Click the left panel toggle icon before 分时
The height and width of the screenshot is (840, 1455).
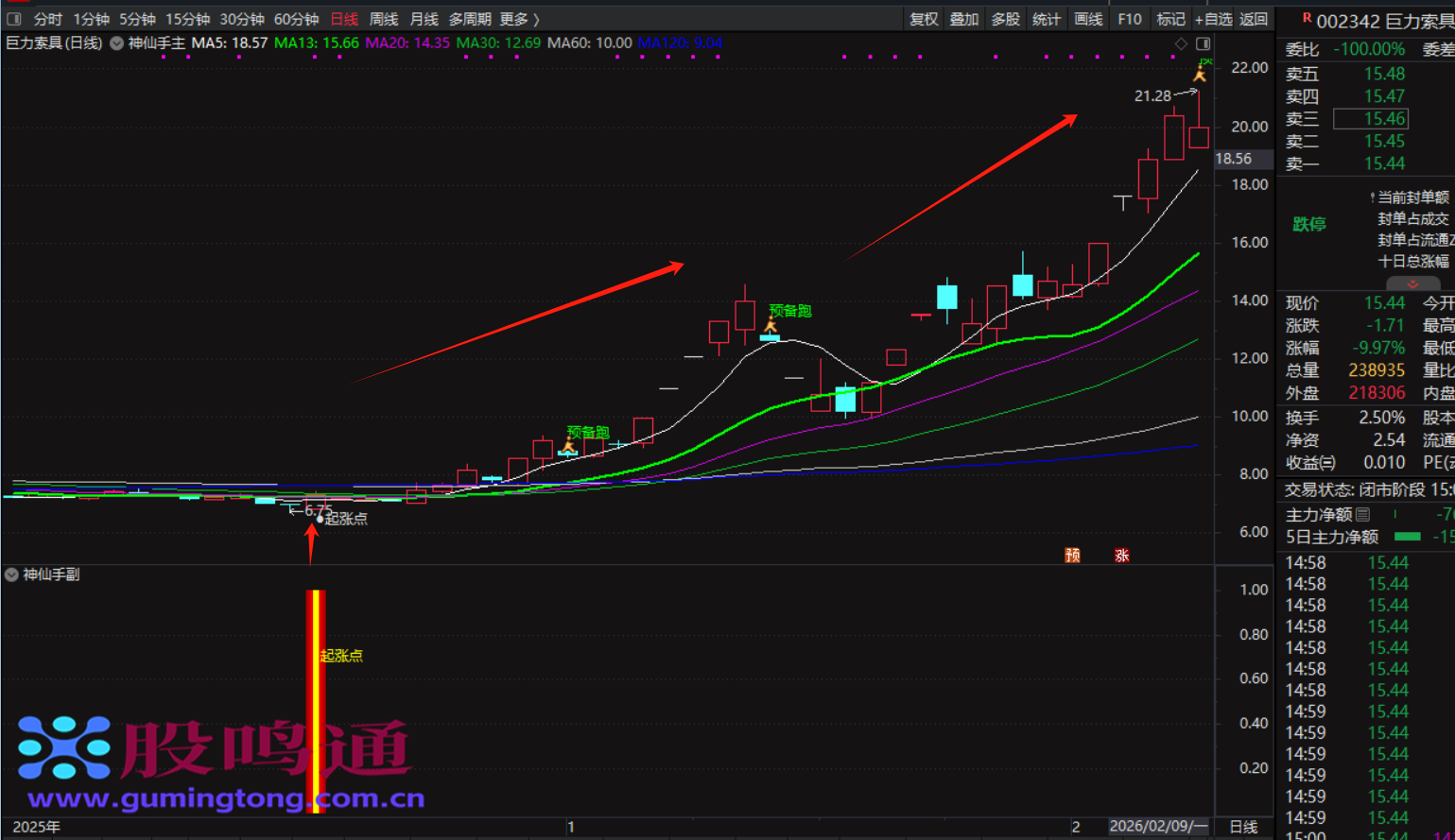[x=14, y=19]
